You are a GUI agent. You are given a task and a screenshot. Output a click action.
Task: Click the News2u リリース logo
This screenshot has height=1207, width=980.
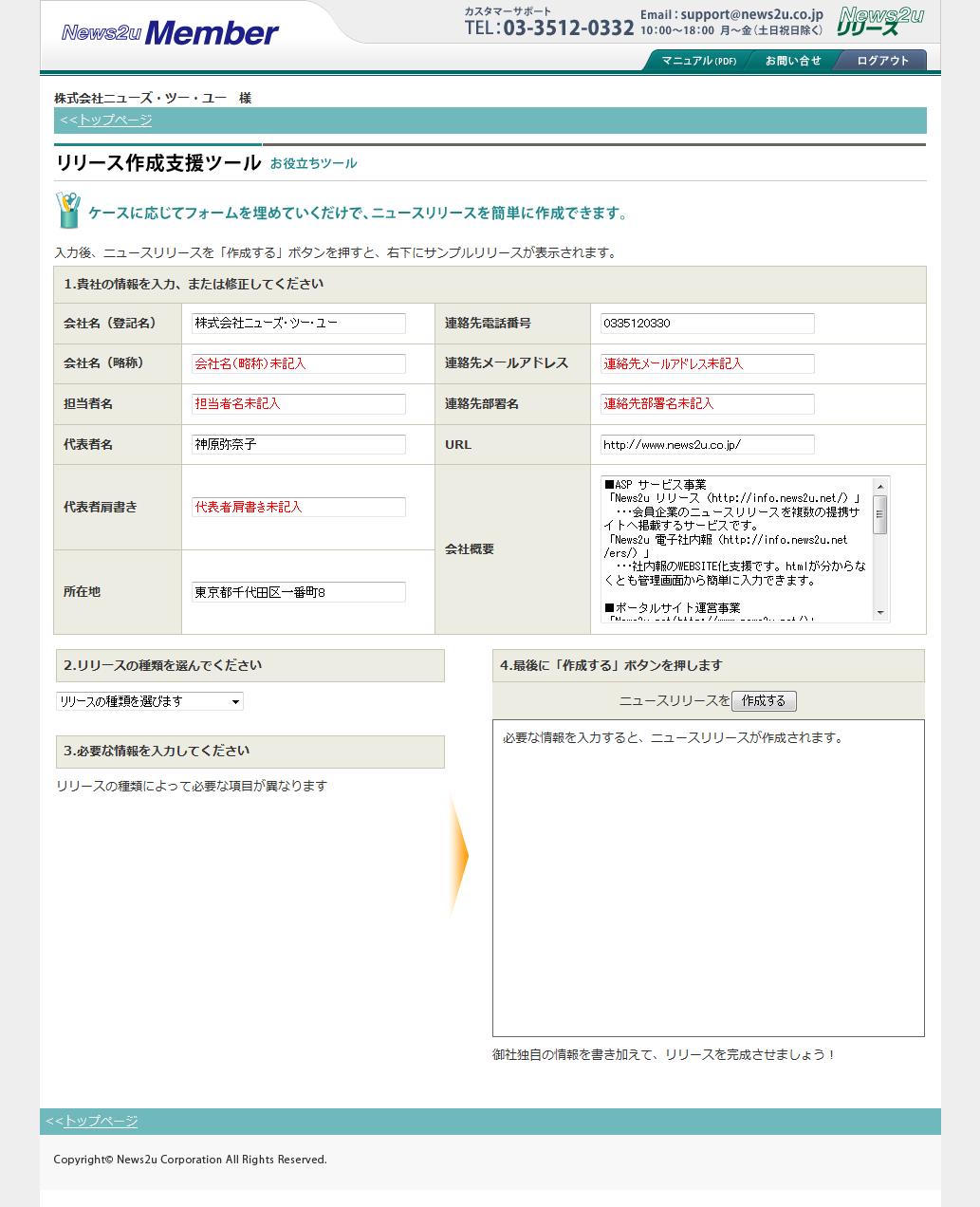[x=879, y=21]
